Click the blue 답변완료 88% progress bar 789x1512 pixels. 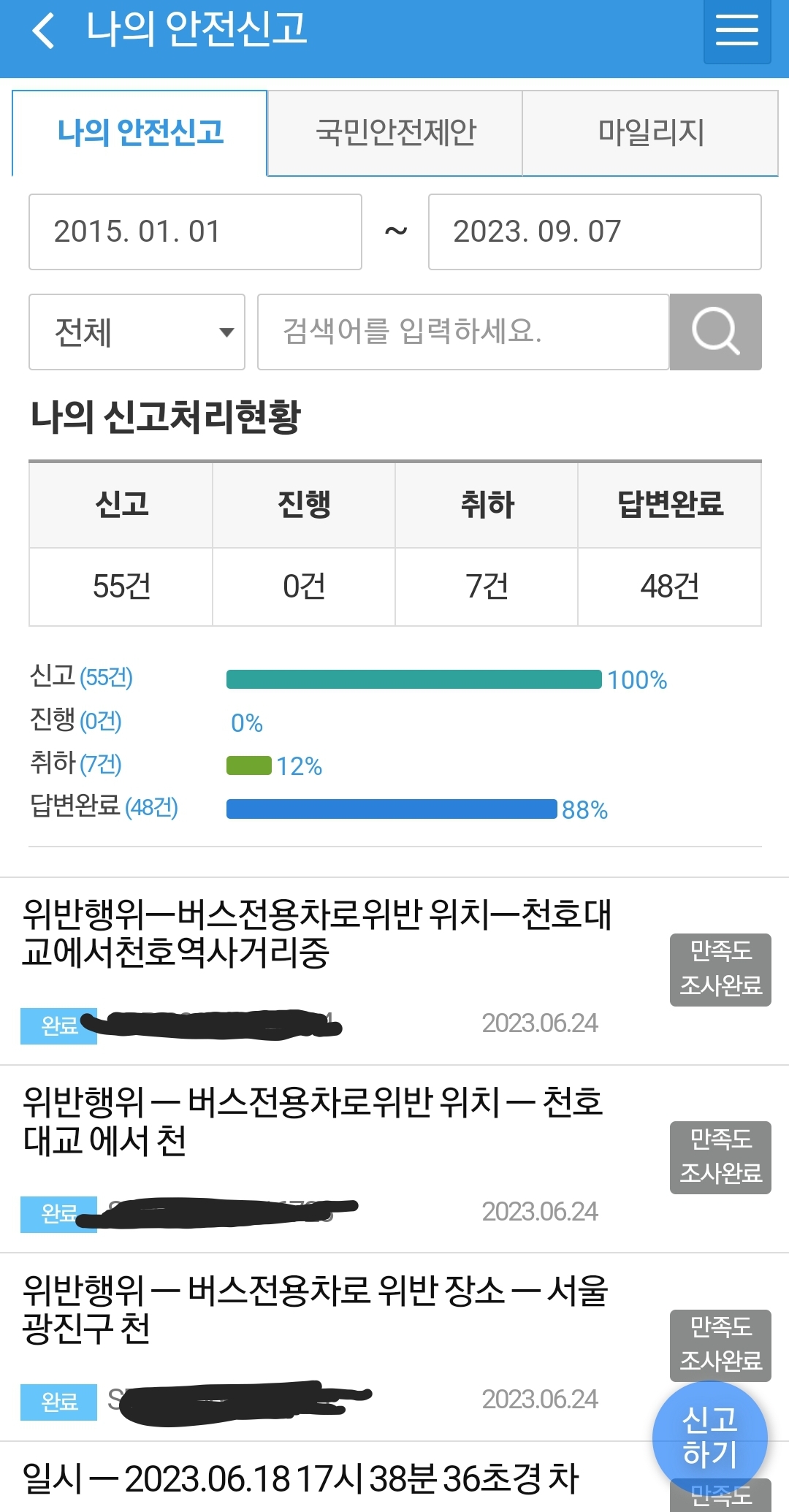[391, 809]
